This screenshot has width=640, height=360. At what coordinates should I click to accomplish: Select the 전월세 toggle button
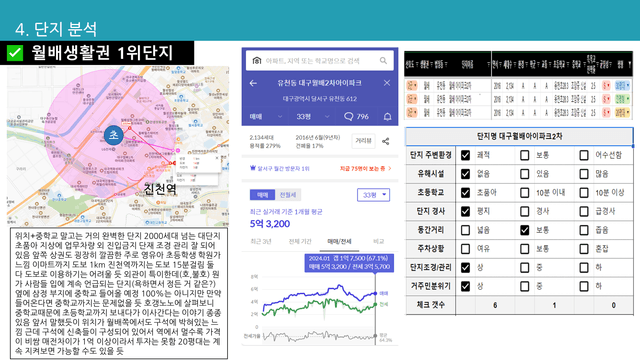point(288,195)
